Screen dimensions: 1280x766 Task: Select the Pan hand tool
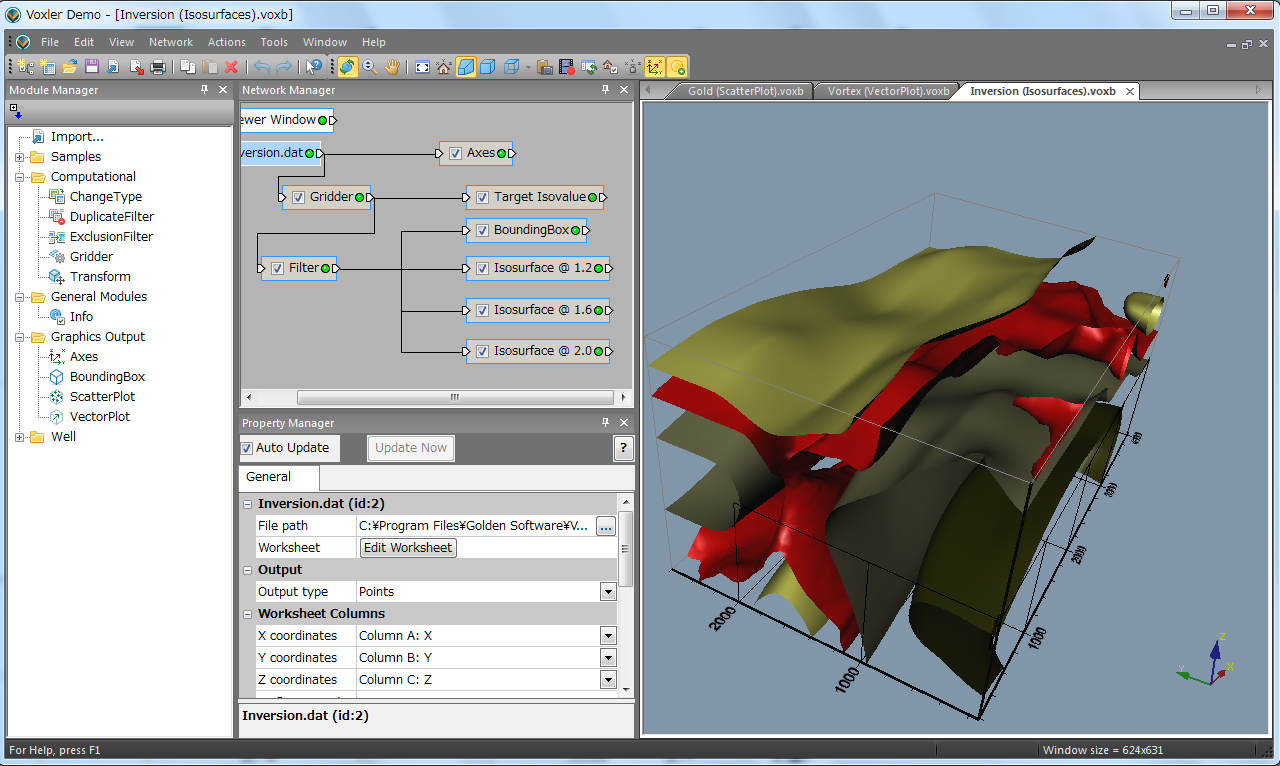click(392, 67)
